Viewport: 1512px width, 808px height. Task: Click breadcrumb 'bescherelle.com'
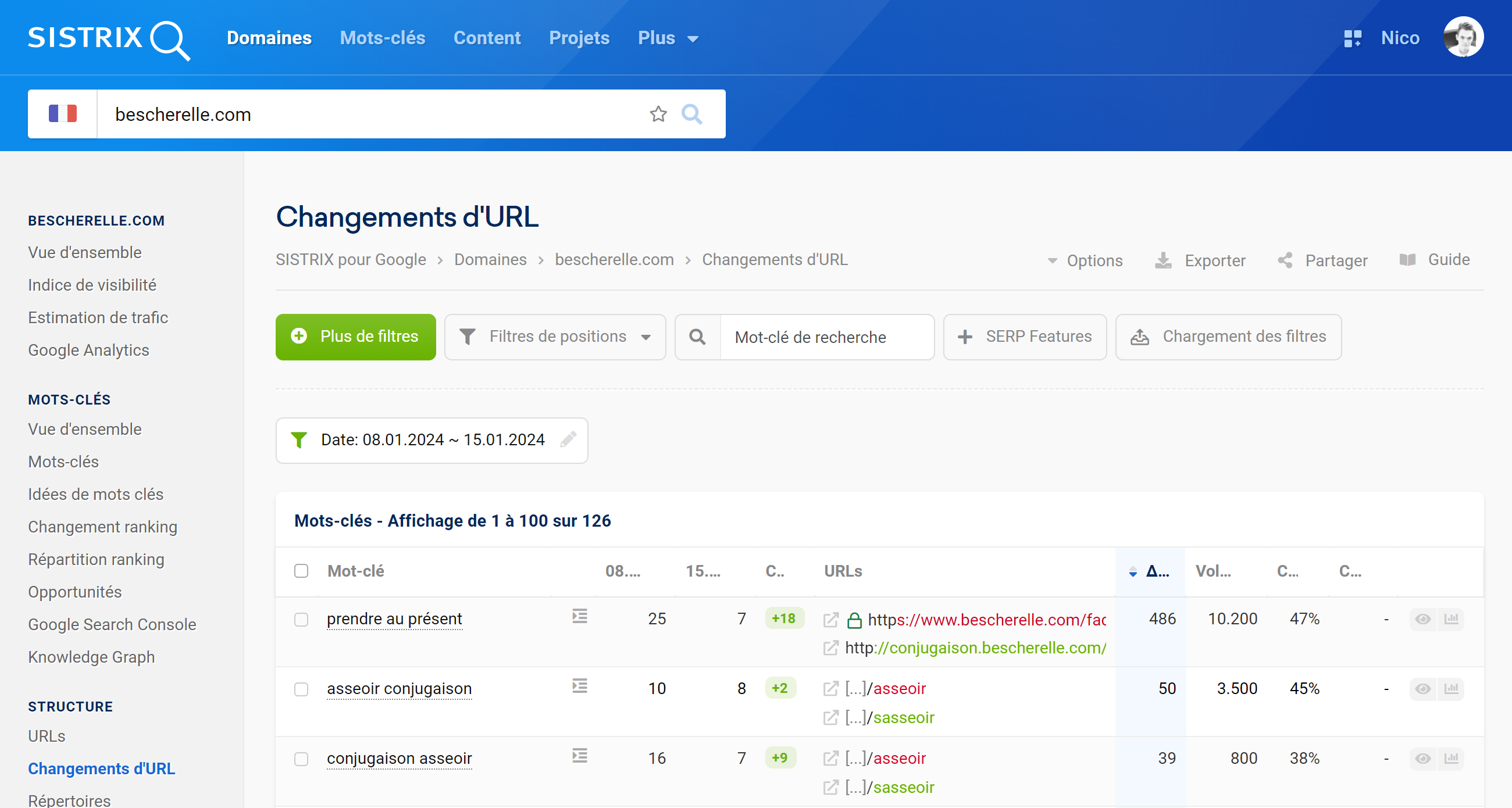(x=615, y=259)
